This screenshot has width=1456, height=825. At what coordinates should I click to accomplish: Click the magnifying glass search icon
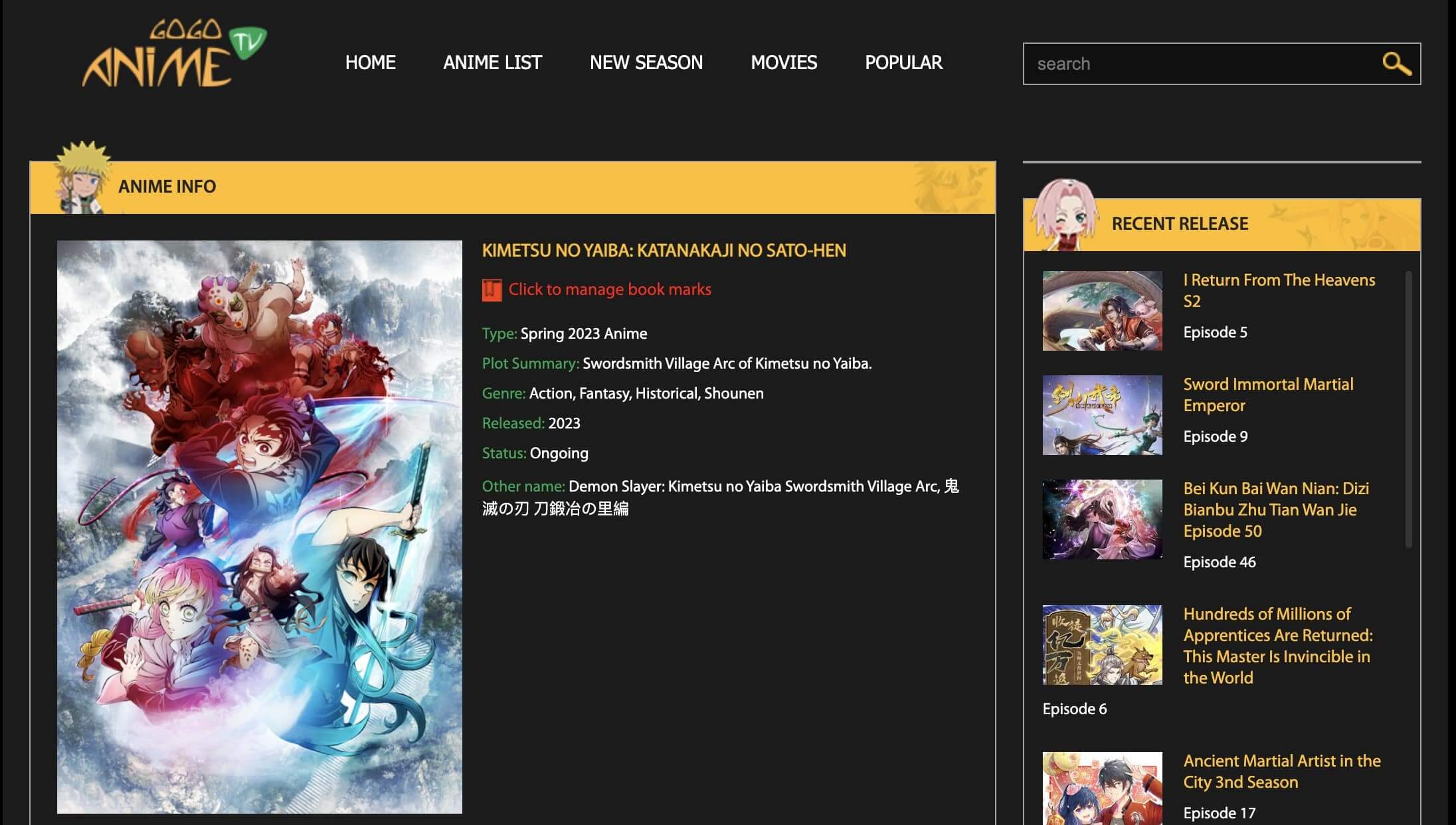(x=1396, y=64)
